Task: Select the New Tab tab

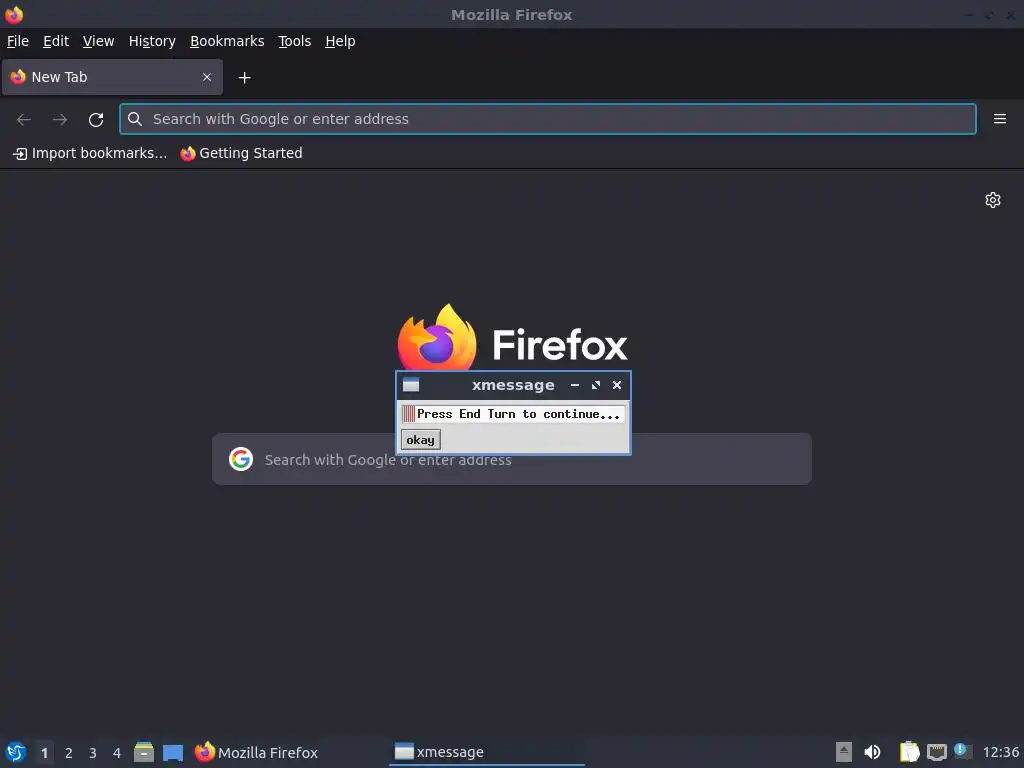Action: pos(112,77)
